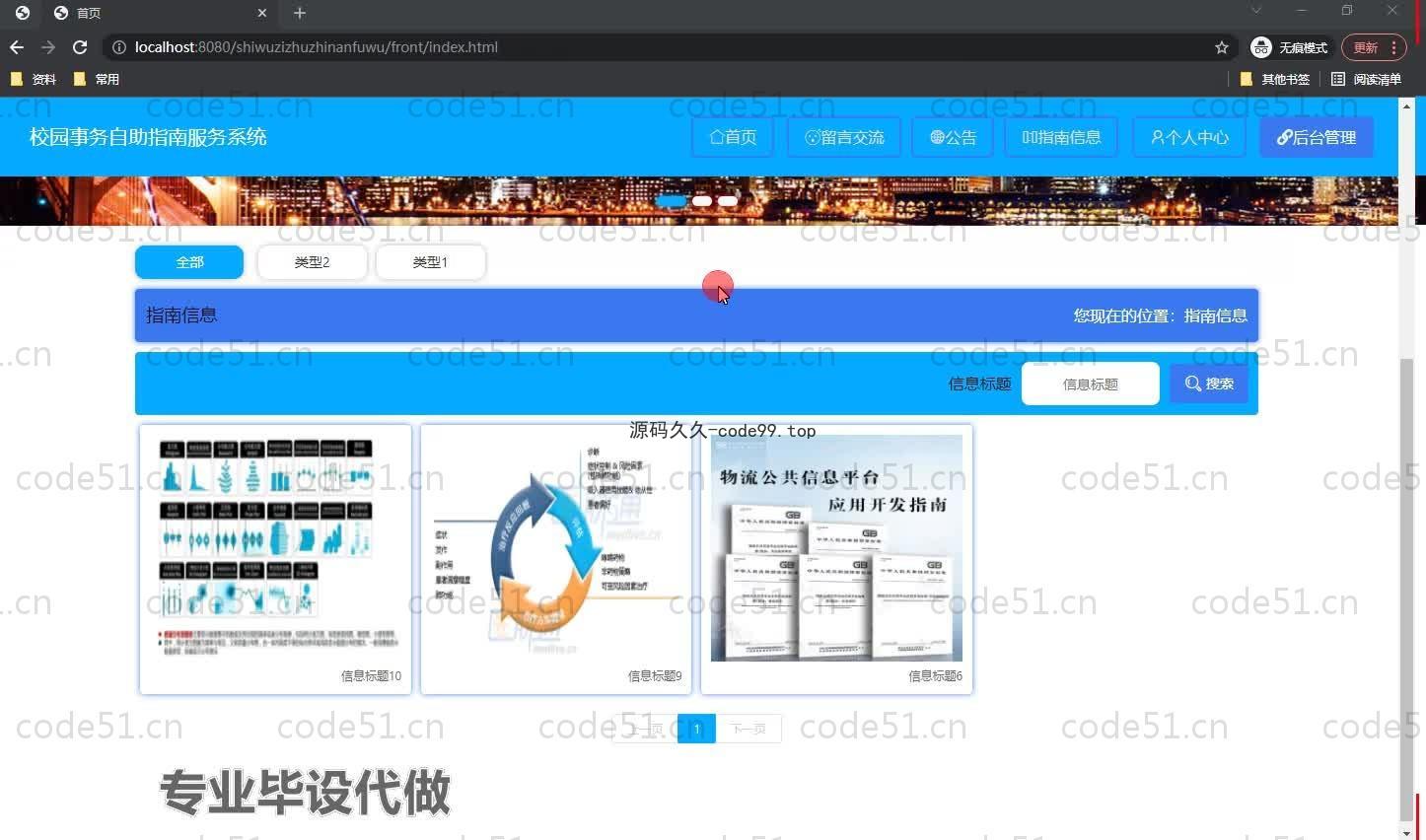1426x840 pixels.
Task: Open the 常用 bookmarks folder
Action: pos(97,79)
